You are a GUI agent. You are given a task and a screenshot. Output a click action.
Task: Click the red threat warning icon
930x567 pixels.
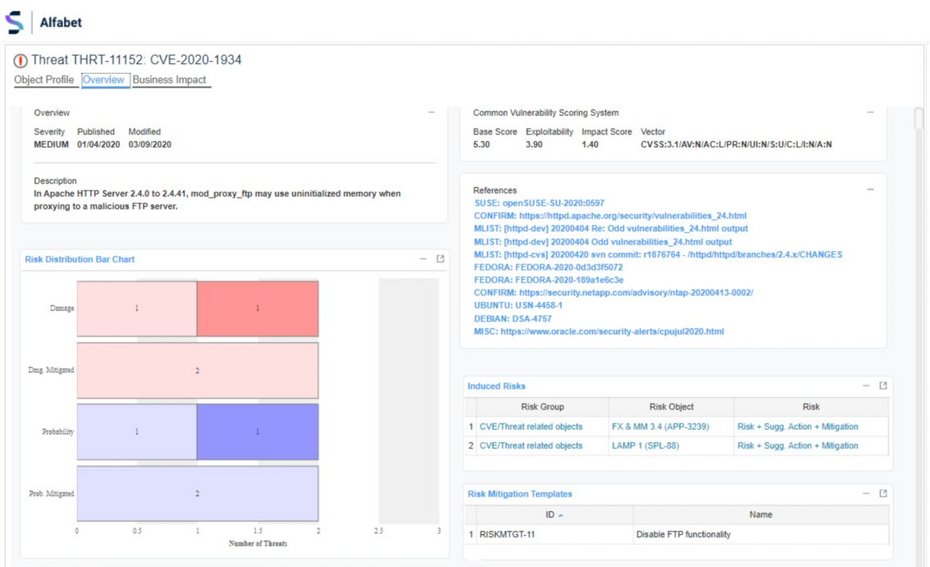point(20,60)
